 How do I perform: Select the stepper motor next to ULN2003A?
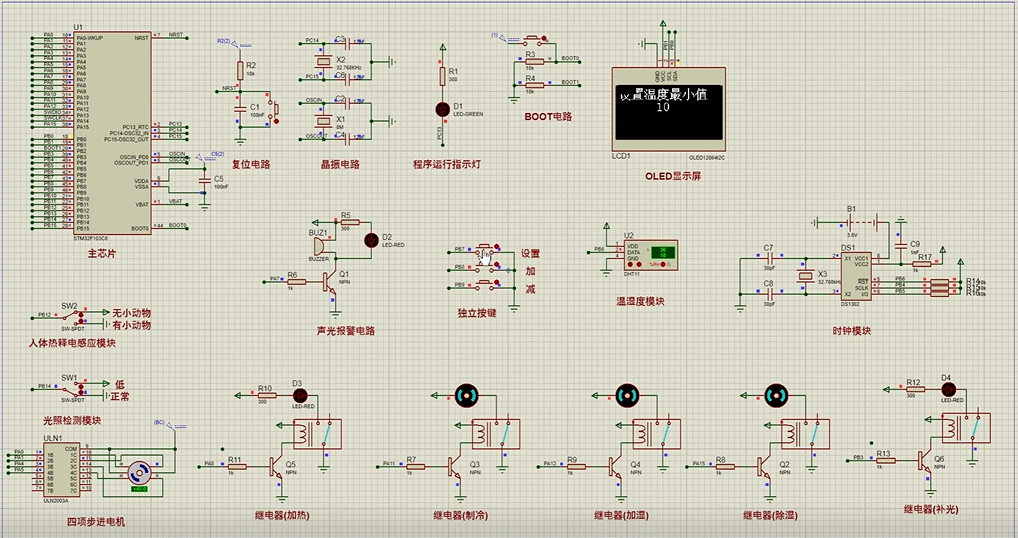[138, 472]
